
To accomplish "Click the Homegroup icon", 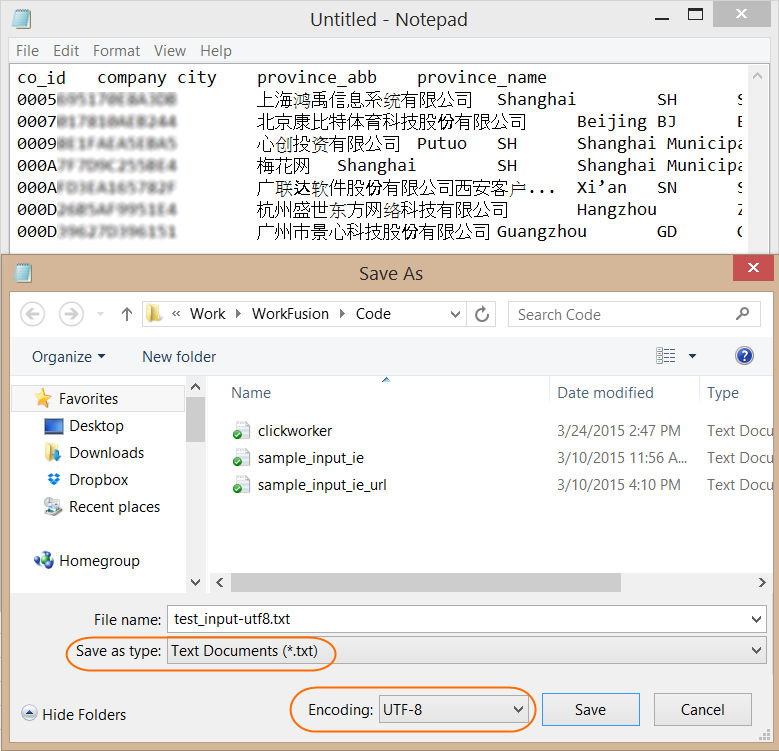I will [x=44, y=560].
